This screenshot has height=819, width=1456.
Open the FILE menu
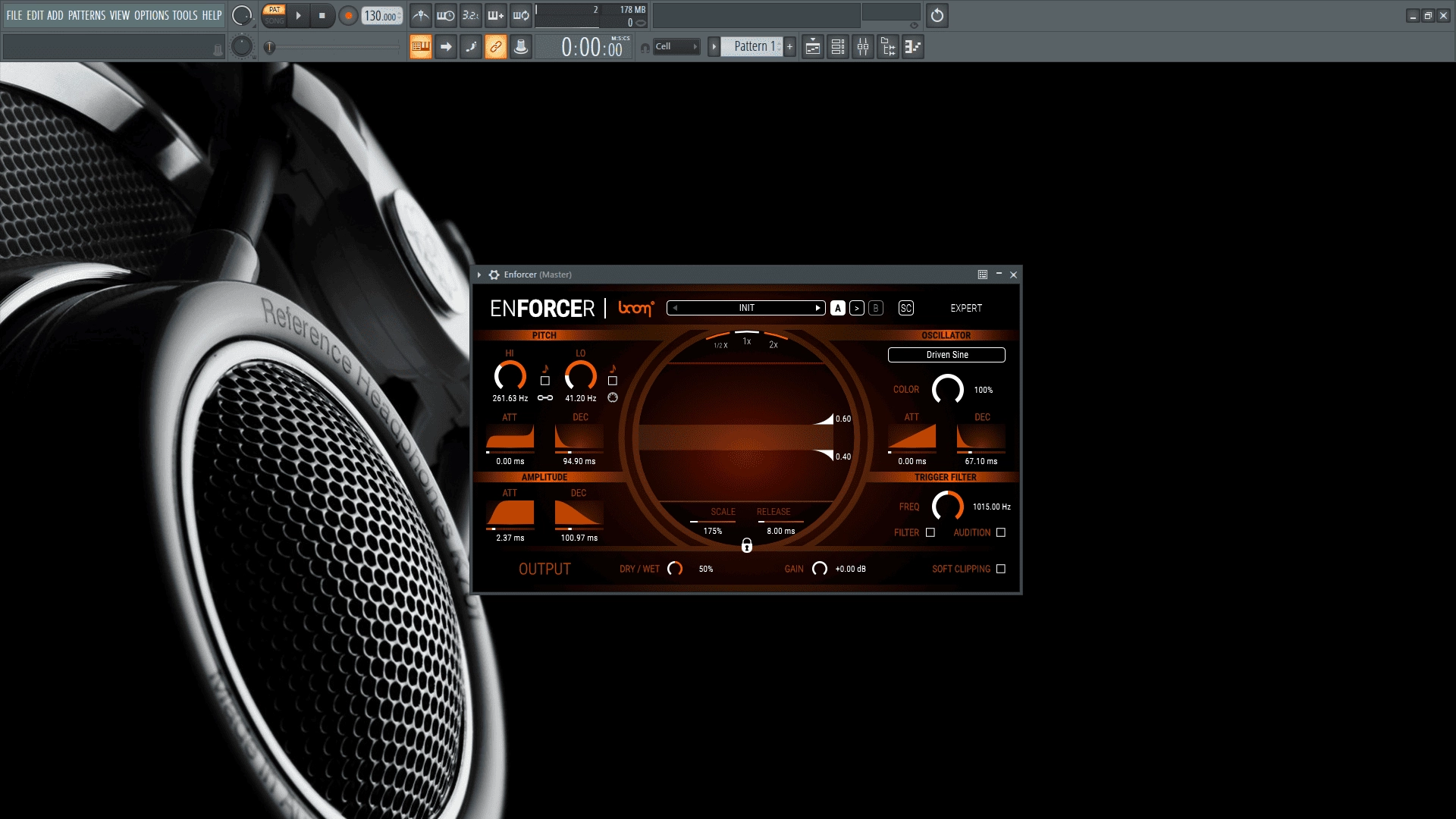tap(14, 15)
